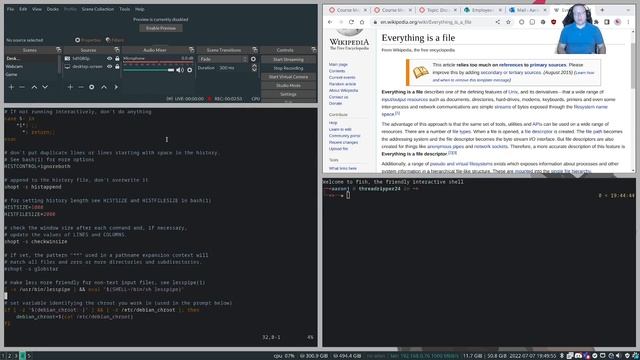This screenshot has height=360, width=640.
Task: Go back in the browser
Action: (x=330, y=22)
